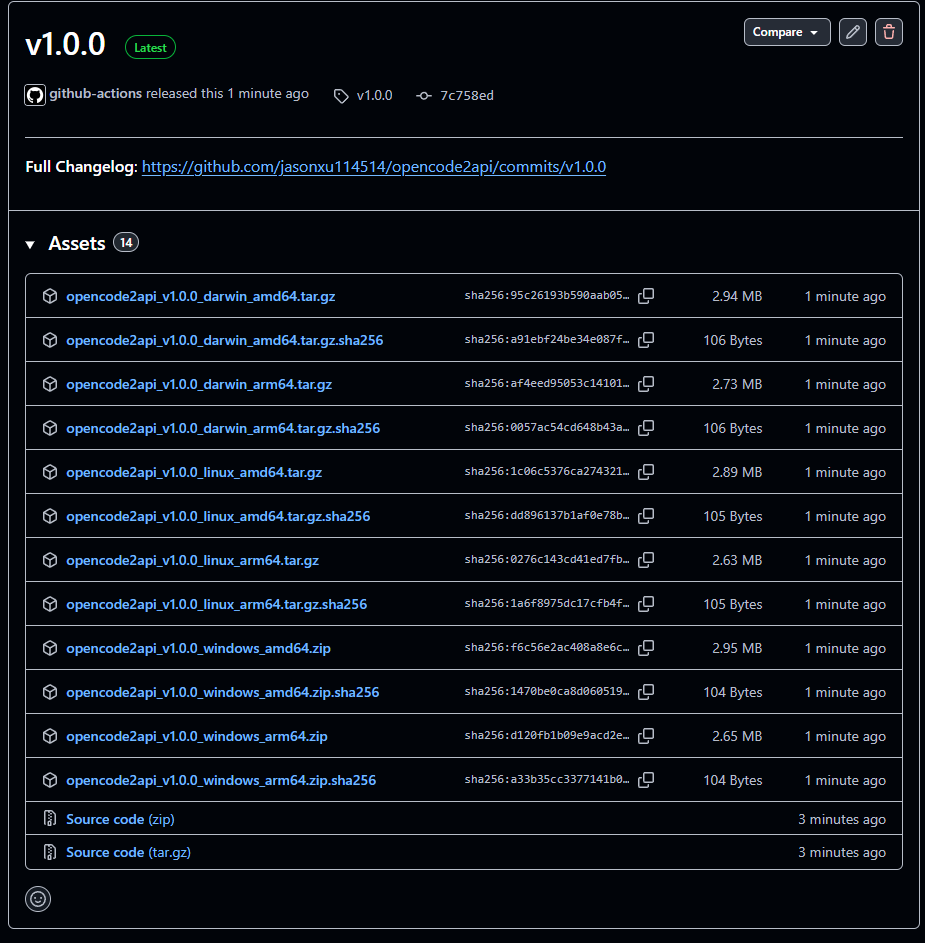Viewport: 925px width, 943px height.
Task: Copy sha256 for linux_arm64.tar.gz.sha256
Action: click(646, 603)
